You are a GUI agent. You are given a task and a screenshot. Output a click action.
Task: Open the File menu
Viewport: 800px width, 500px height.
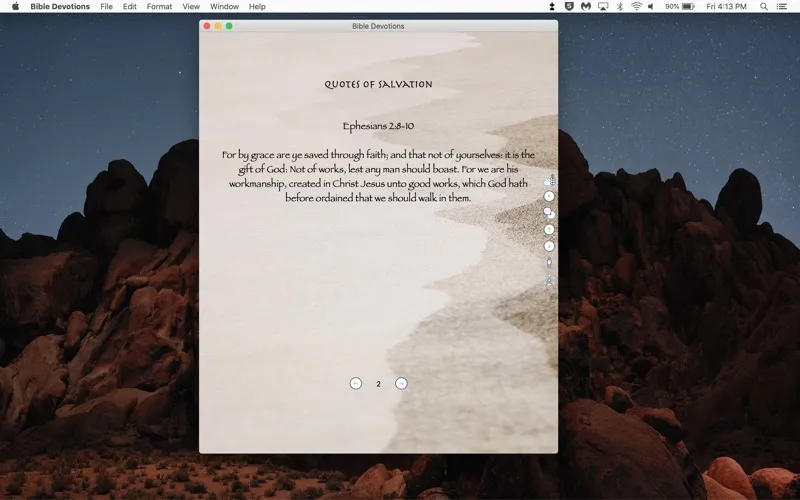click(107, 7)
